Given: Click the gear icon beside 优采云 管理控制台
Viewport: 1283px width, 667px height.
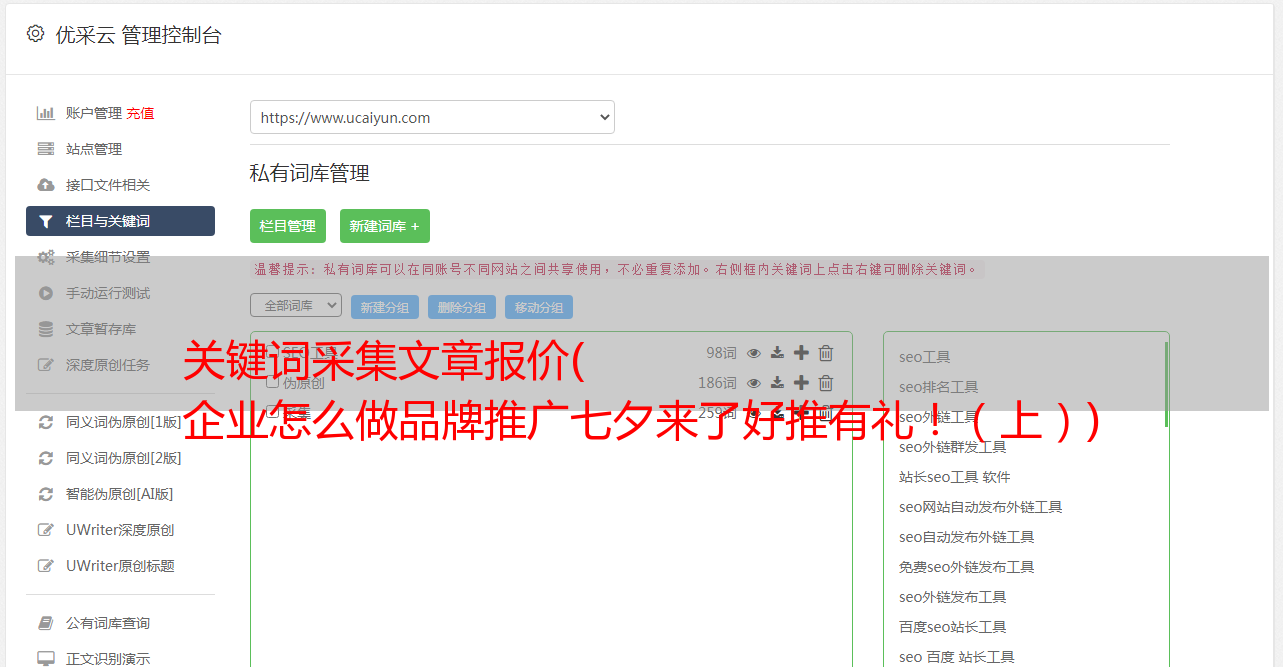Looking at the screenshot, I should pyautogui.click(x=35, y=34).
